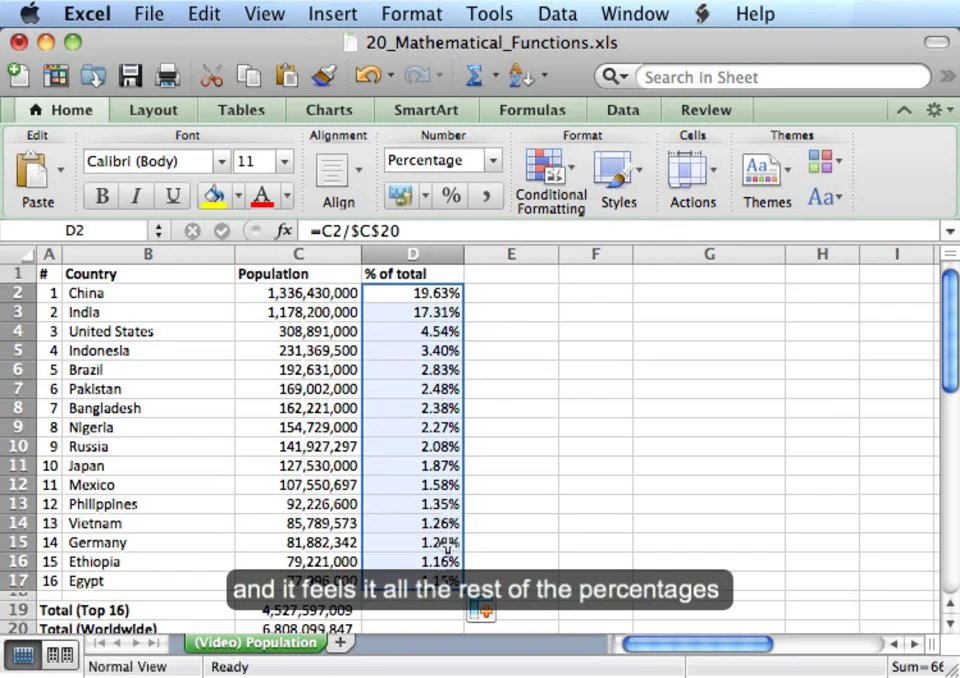Screen dimensions: 960x678
Task: Apply percent style button
Action: (x=451, y=196)
